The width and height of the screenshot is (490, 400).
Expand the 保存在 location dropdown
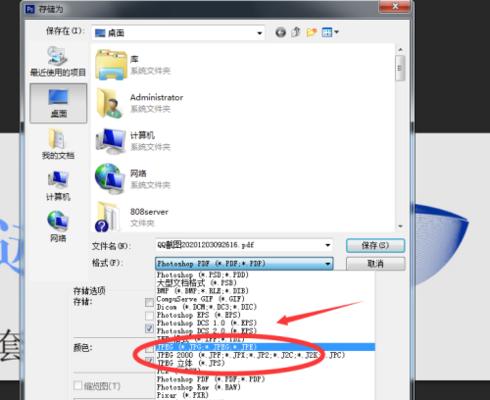(x=259, y=33)
